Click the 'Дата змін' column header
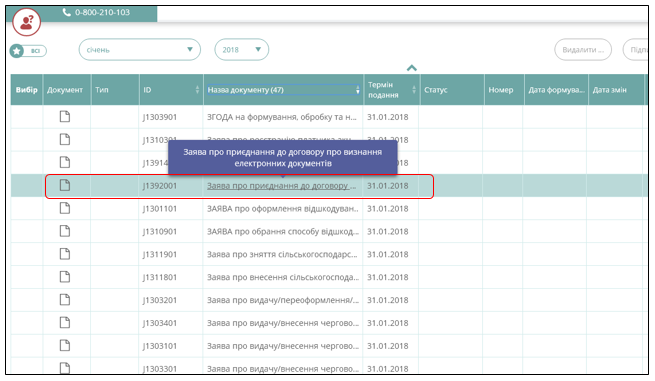This screenshot has height=381, width=655. (616, 90)
